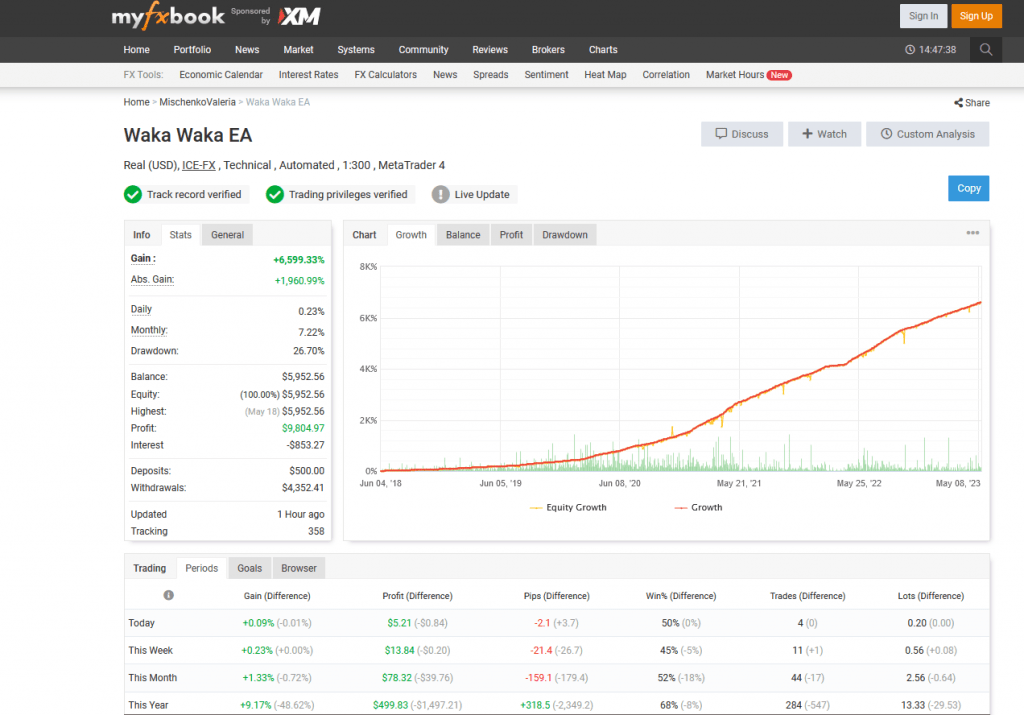Image resolution: width=1024 pixels, height=715 pixels.
Task: Open the Portfolio navigation menu
Action: click(x=192, y=50)
